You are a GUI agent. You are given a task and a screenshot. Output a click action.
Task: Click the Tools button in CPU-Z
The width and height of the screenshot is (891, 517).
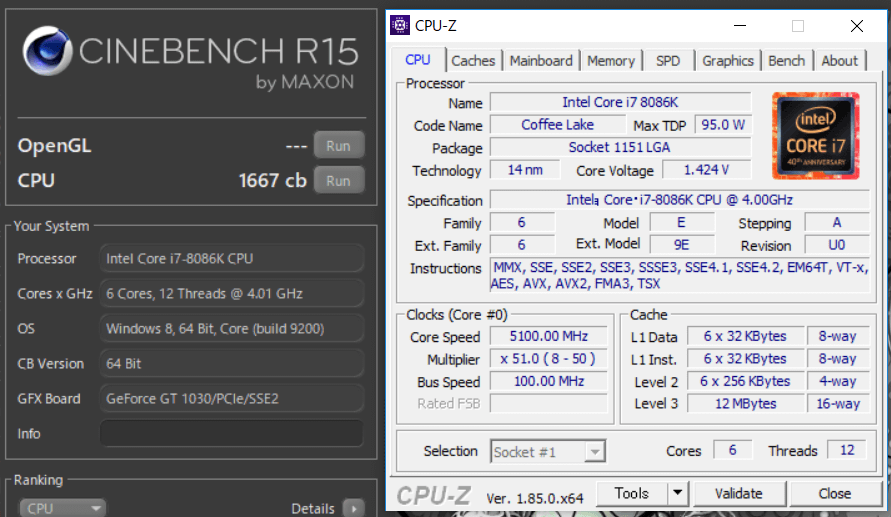pyautogui.click(x=631, y=493)
